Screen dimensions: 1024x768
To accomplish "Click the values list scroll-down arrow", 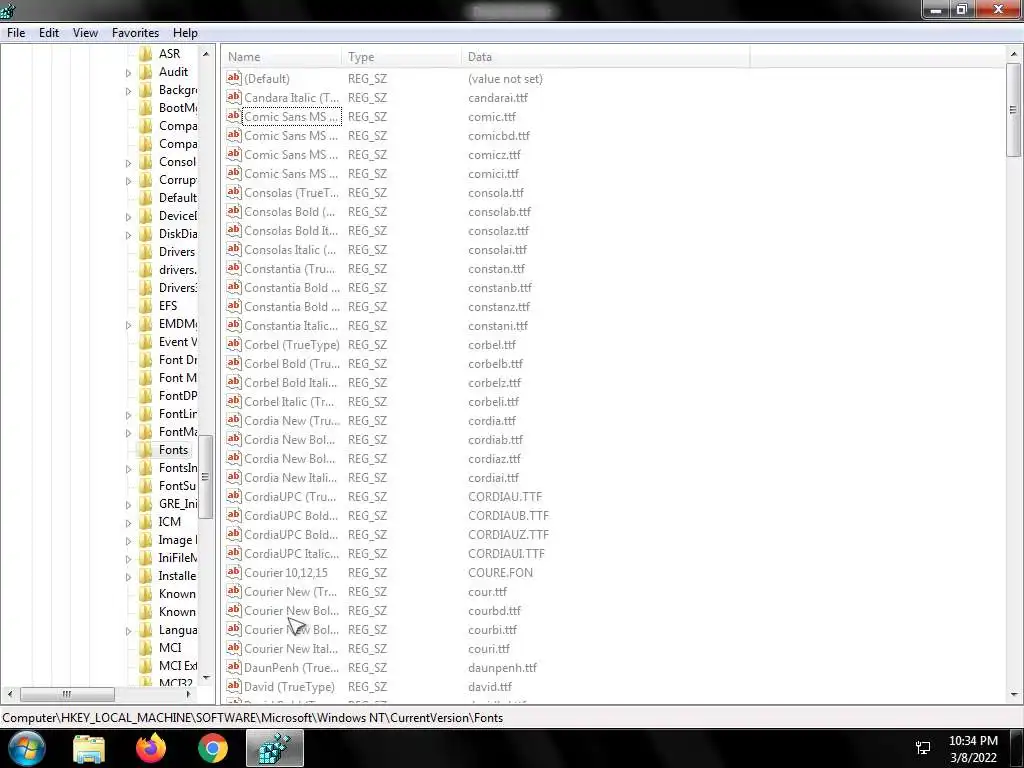I will 1013,695.
